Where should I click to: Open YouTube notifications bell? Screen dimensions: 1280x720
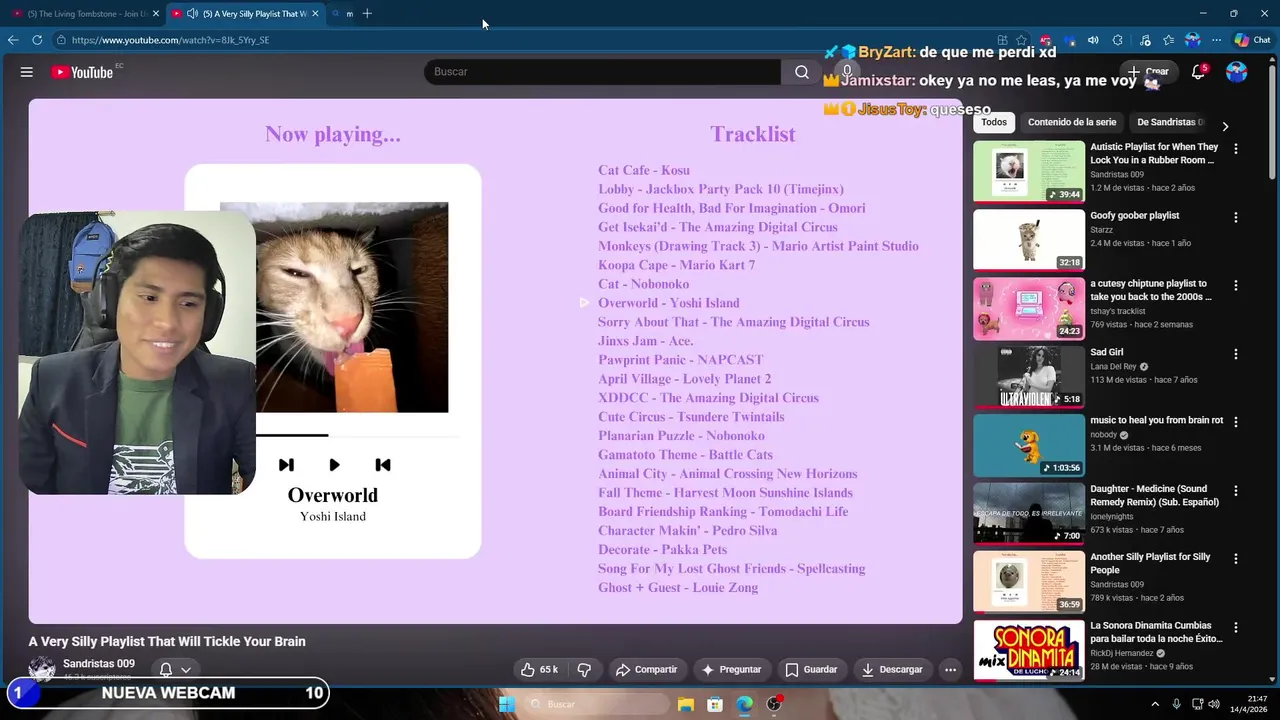pyautogui.click(x=1198, y=72)
